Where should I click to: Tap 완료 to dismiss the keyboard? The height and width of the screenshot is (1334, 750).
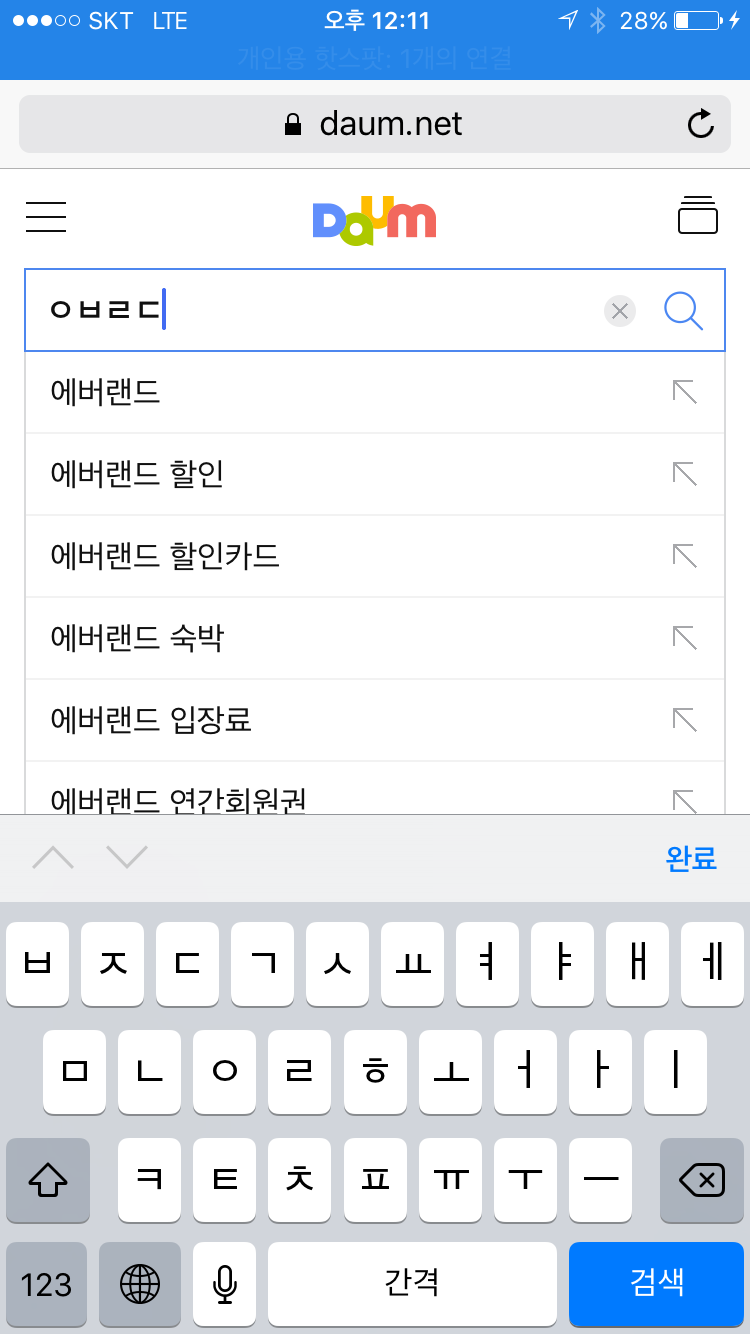[690, 858]
